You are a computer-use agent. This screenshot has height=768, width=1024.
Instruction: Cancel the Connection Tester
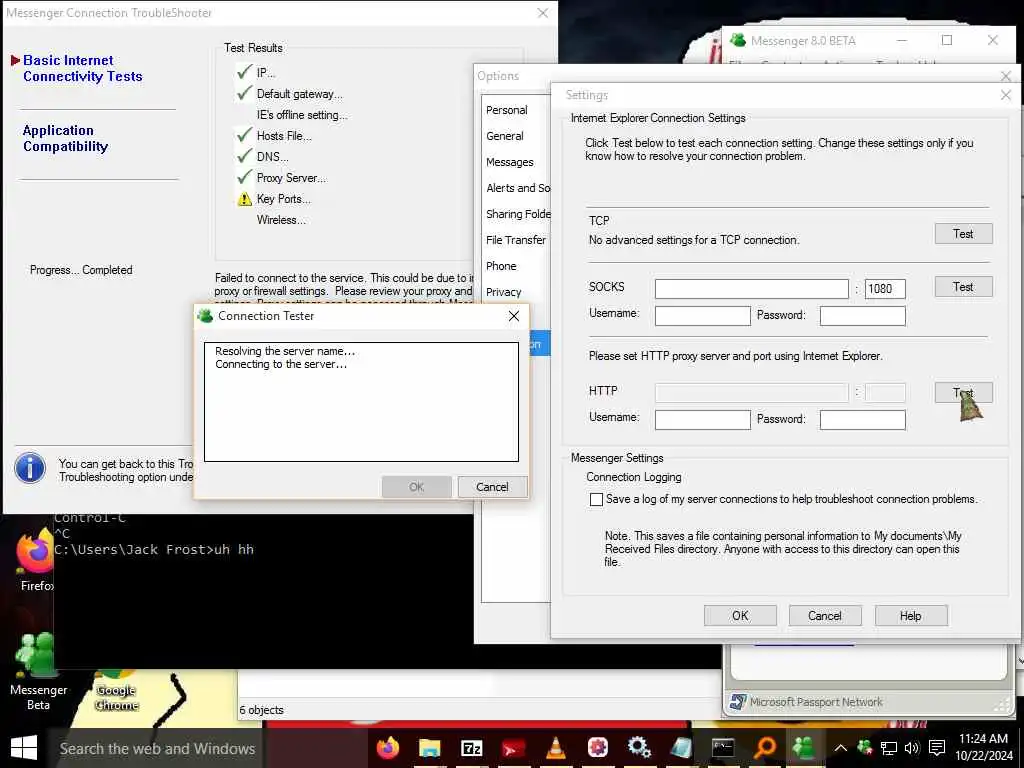[492, 487]
